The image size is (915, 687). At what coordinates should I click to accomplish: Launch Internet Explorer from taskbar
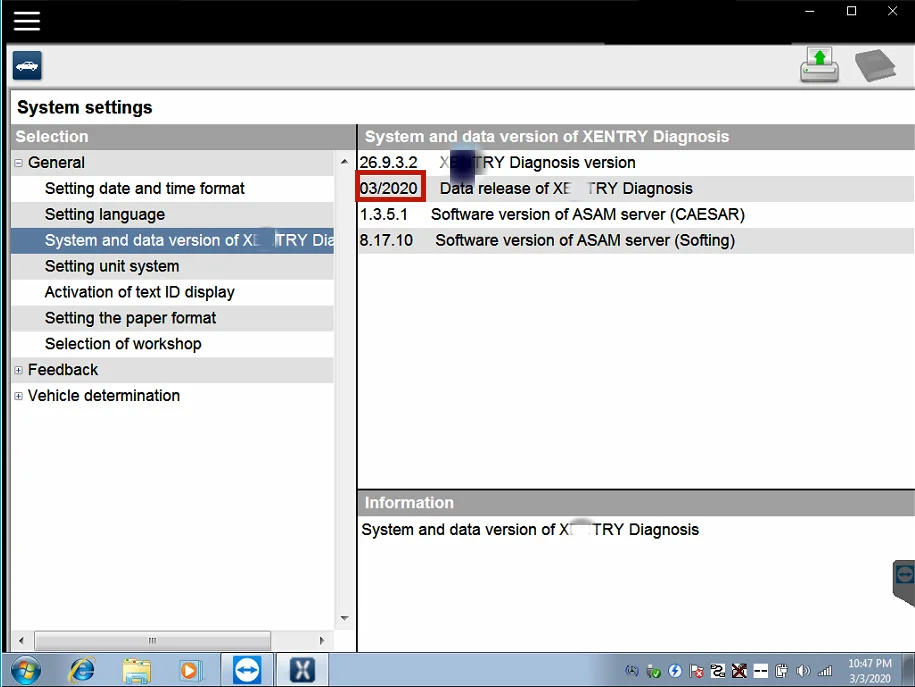(82, 670)
